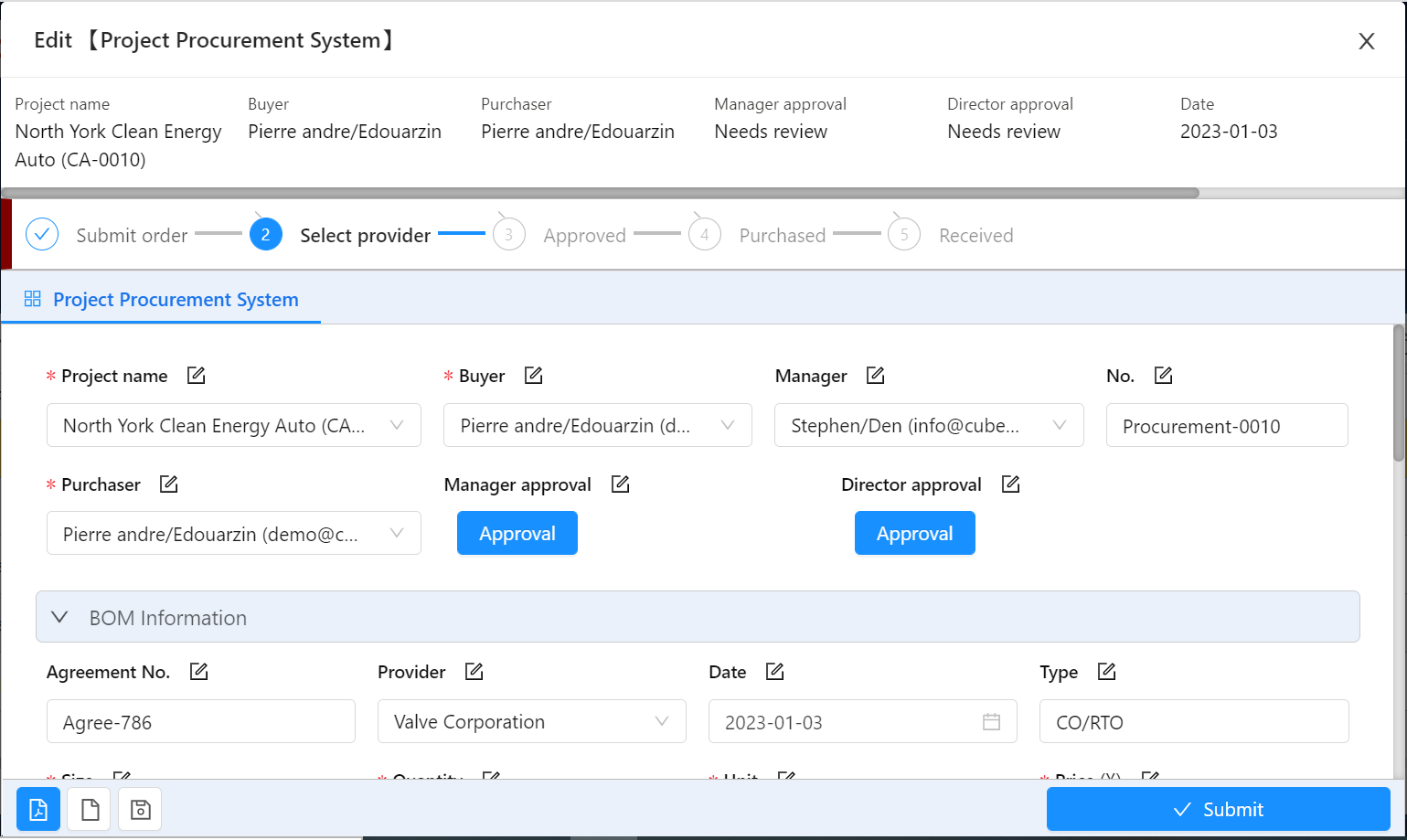Viewport: 1407px width, 840px height.
Task: Click the No. field with Procurement-0010
Action: (1227, 425)
